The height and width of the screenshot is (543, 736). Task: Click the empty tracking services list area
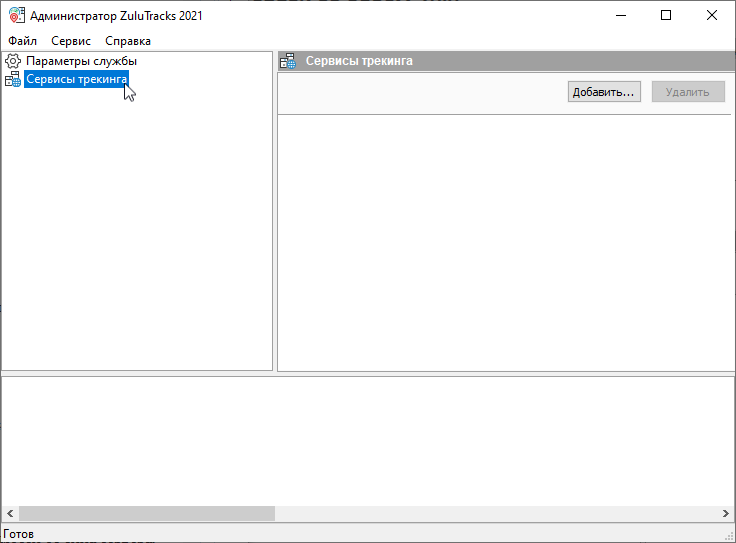[505, 240]
